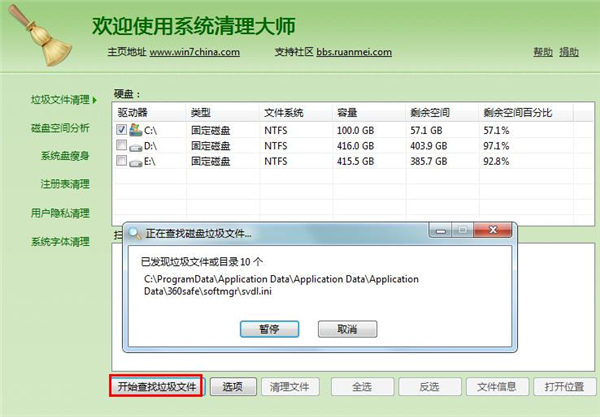
Task: Click the broom logo icon
Action: click(x=40, y=36)
